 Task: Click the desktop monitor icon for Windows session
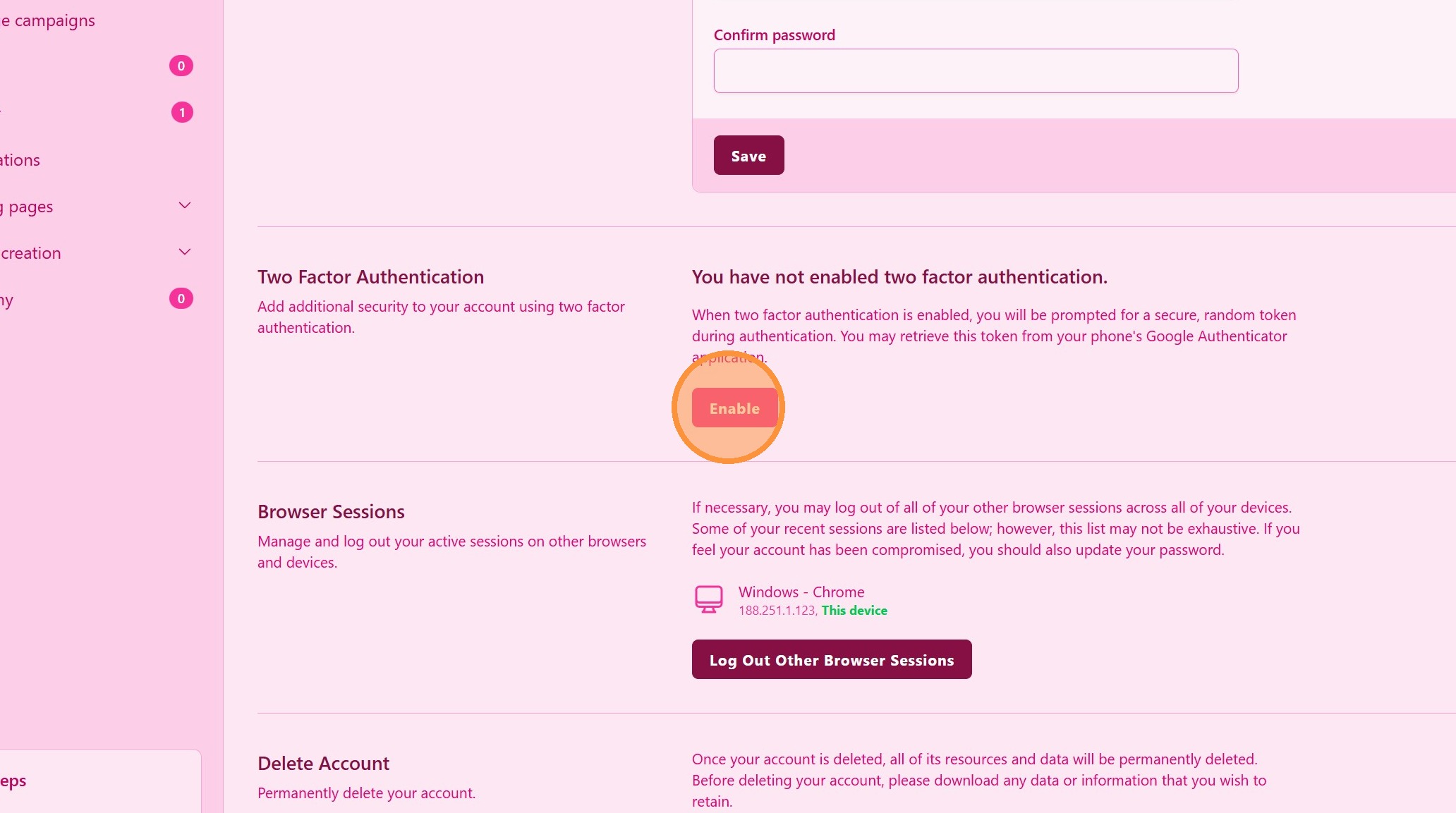(708, 599)
